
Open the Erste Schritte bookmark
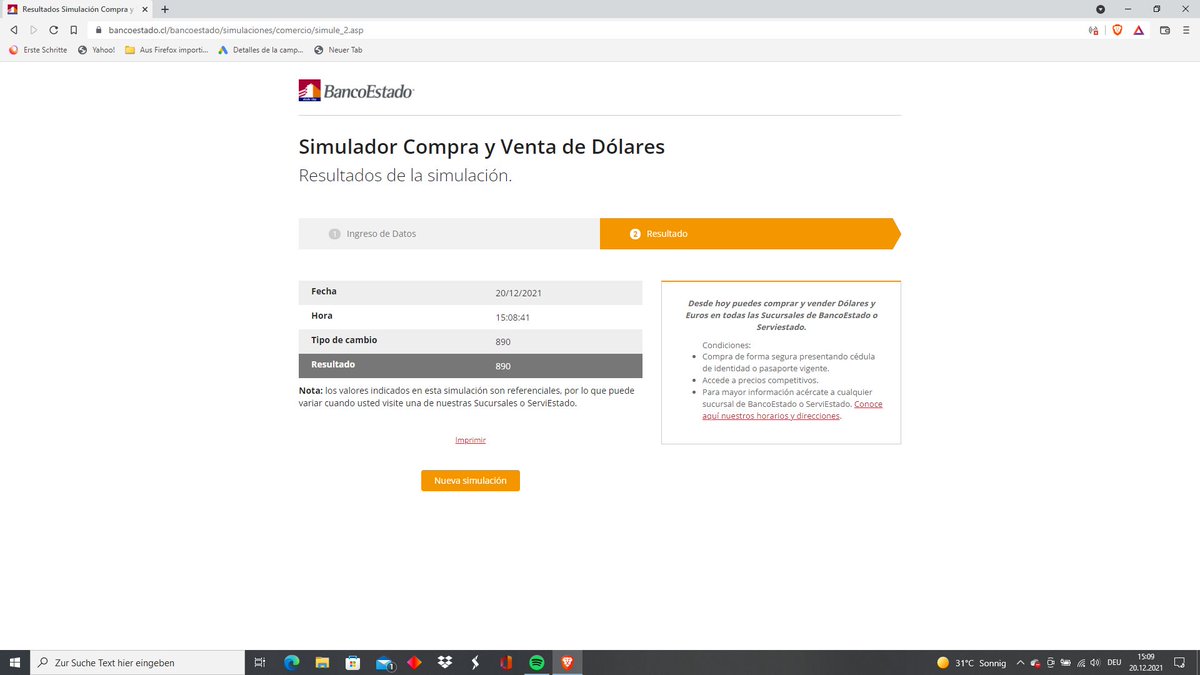click(38, 50)
